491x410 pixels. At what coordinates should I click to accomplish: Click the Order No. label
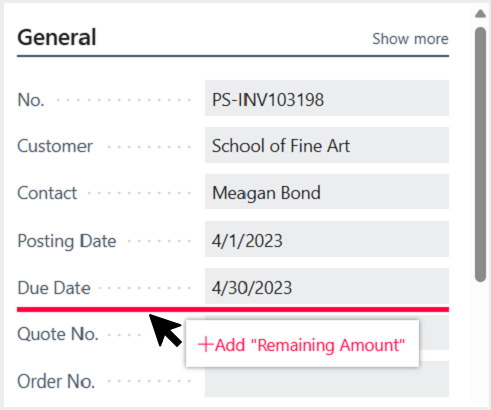click(x=56, y=381)
